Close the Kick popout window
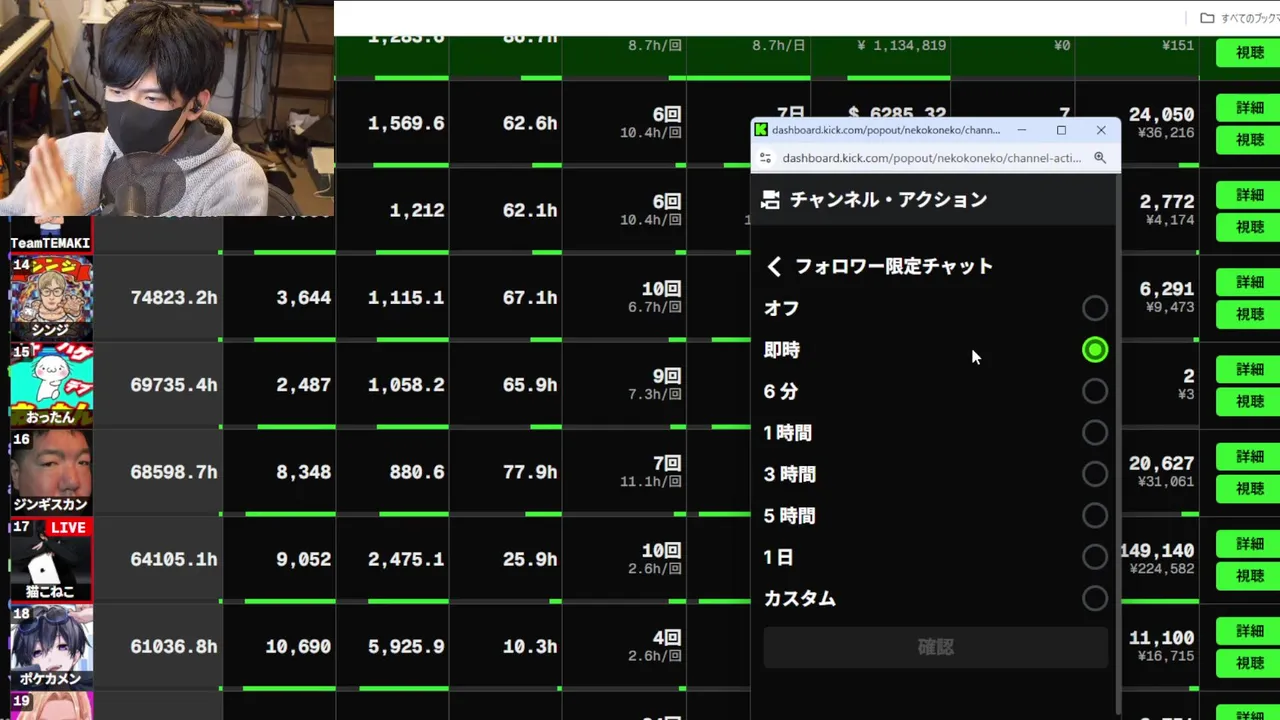The image size is (1280, 720). point(1101,130)
